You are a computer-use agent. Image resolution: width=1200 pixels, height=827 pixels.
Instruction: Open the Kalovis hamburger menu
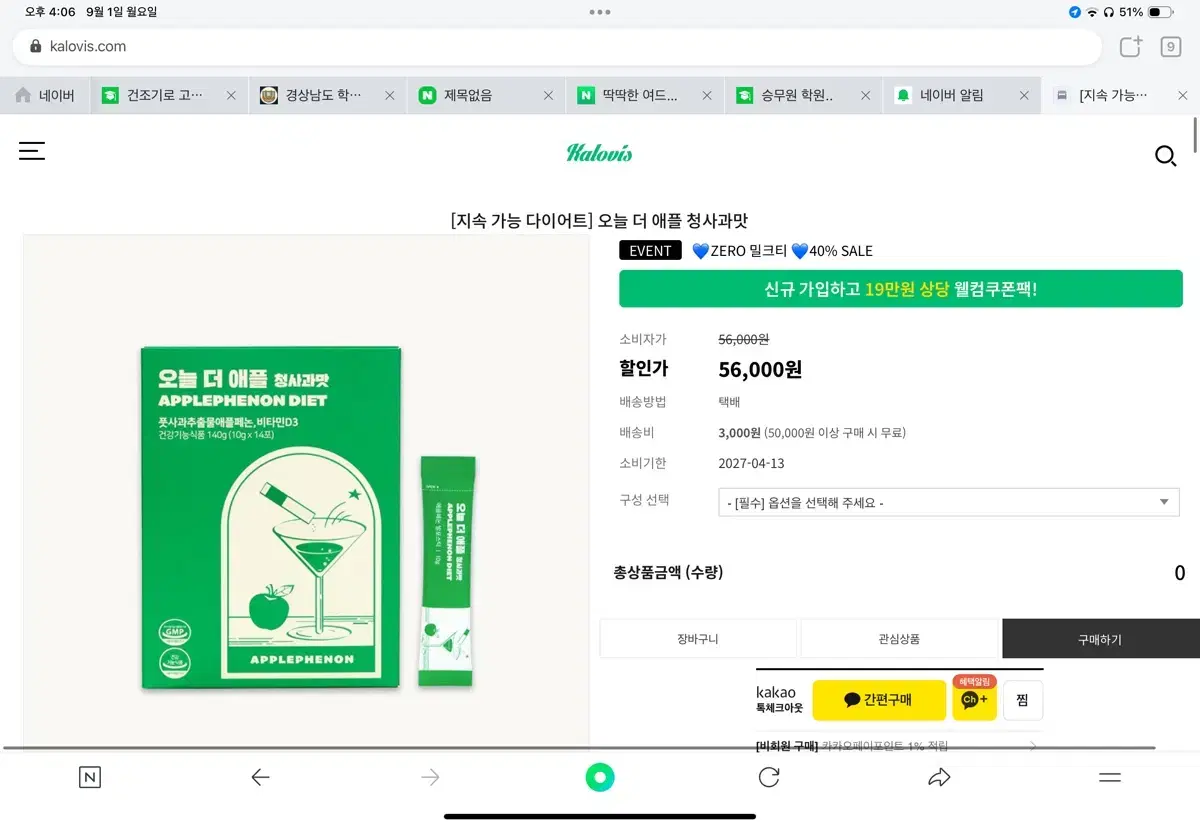click(32, 150)
